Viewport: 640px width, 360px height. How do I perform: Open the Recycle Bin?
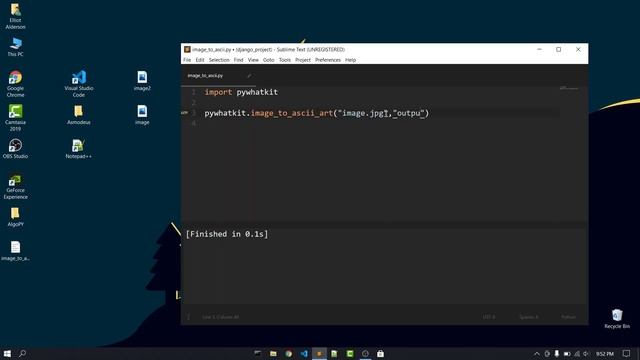pyautogui.click(x=617, y=319)
